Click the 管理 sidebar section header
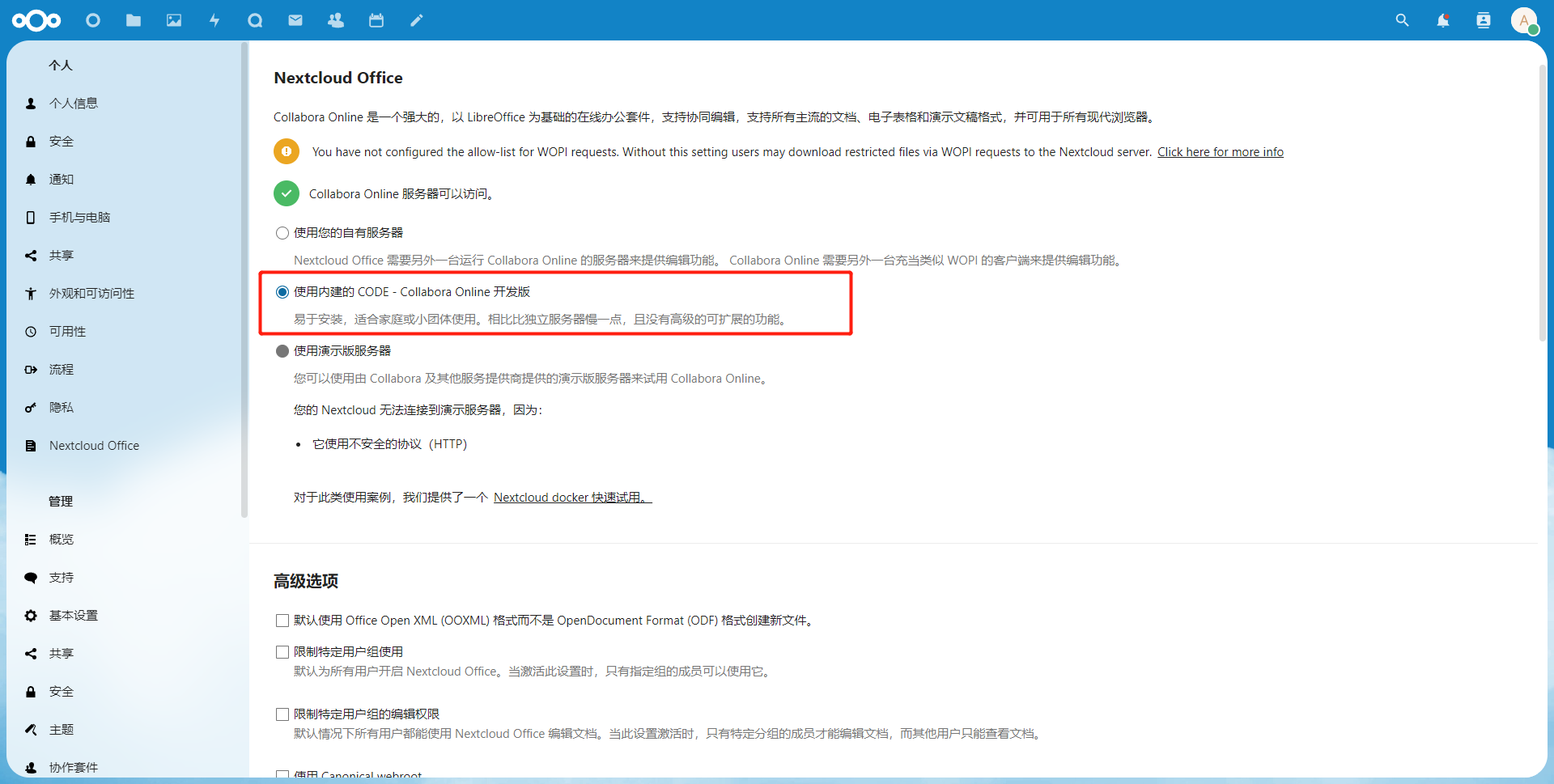The height and width of the screenshot is (784, 1554). [x=61, y=502]
